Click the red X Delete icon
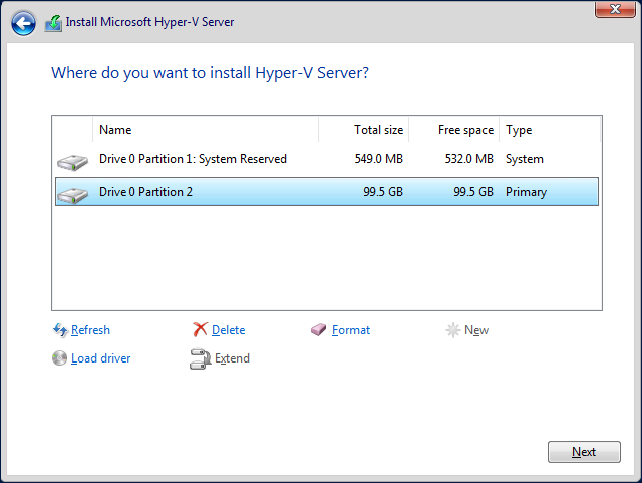This screenshot has width=642, height=483. (x=200, y=330)
